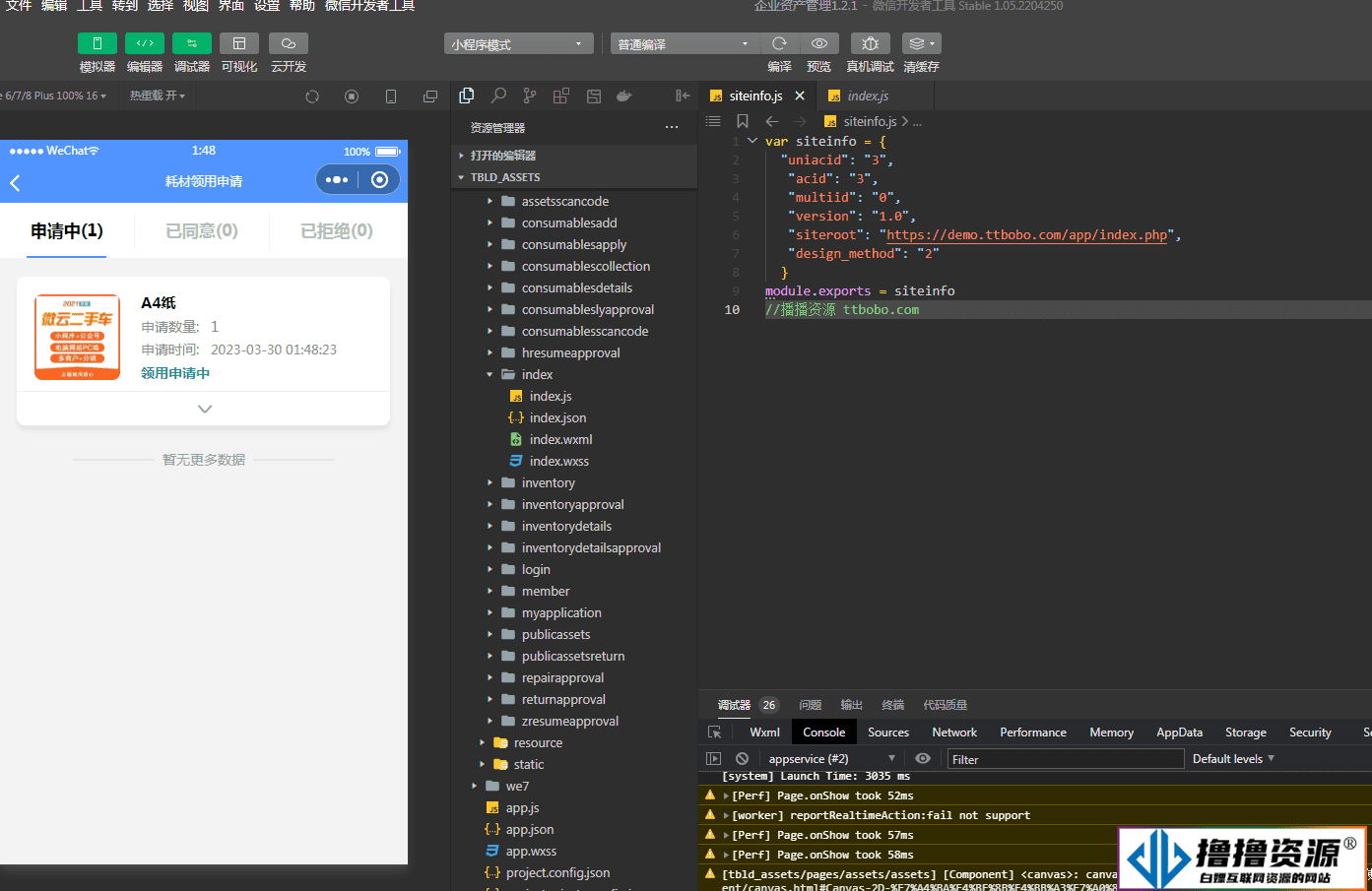Open the source control icon
This screenshot has height=891, width=1372.
click(x=530, y=95)
